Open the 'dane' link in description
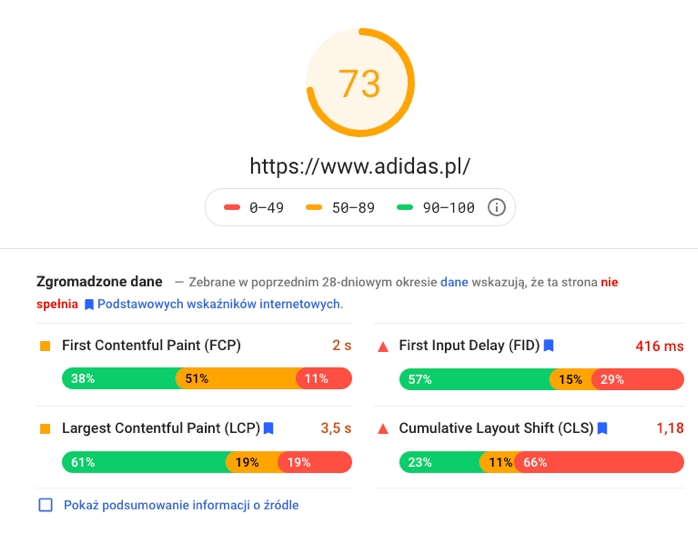 [x=454, y=282]
